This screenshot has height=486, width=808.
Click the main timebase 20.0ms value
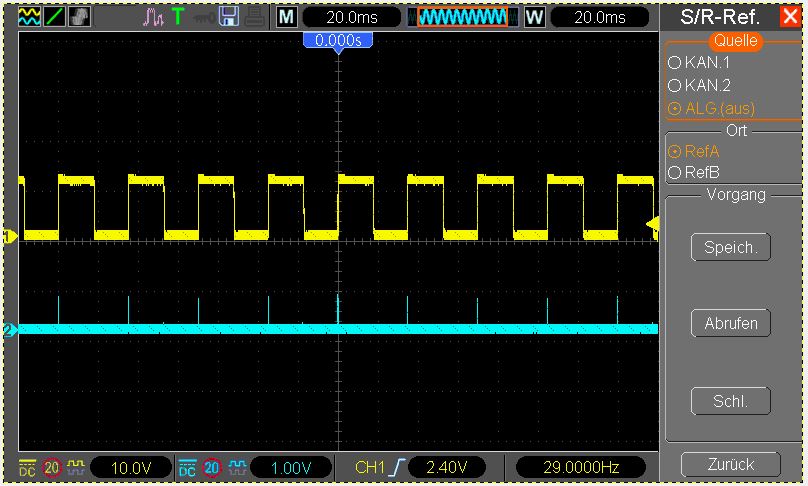[351, 18]
